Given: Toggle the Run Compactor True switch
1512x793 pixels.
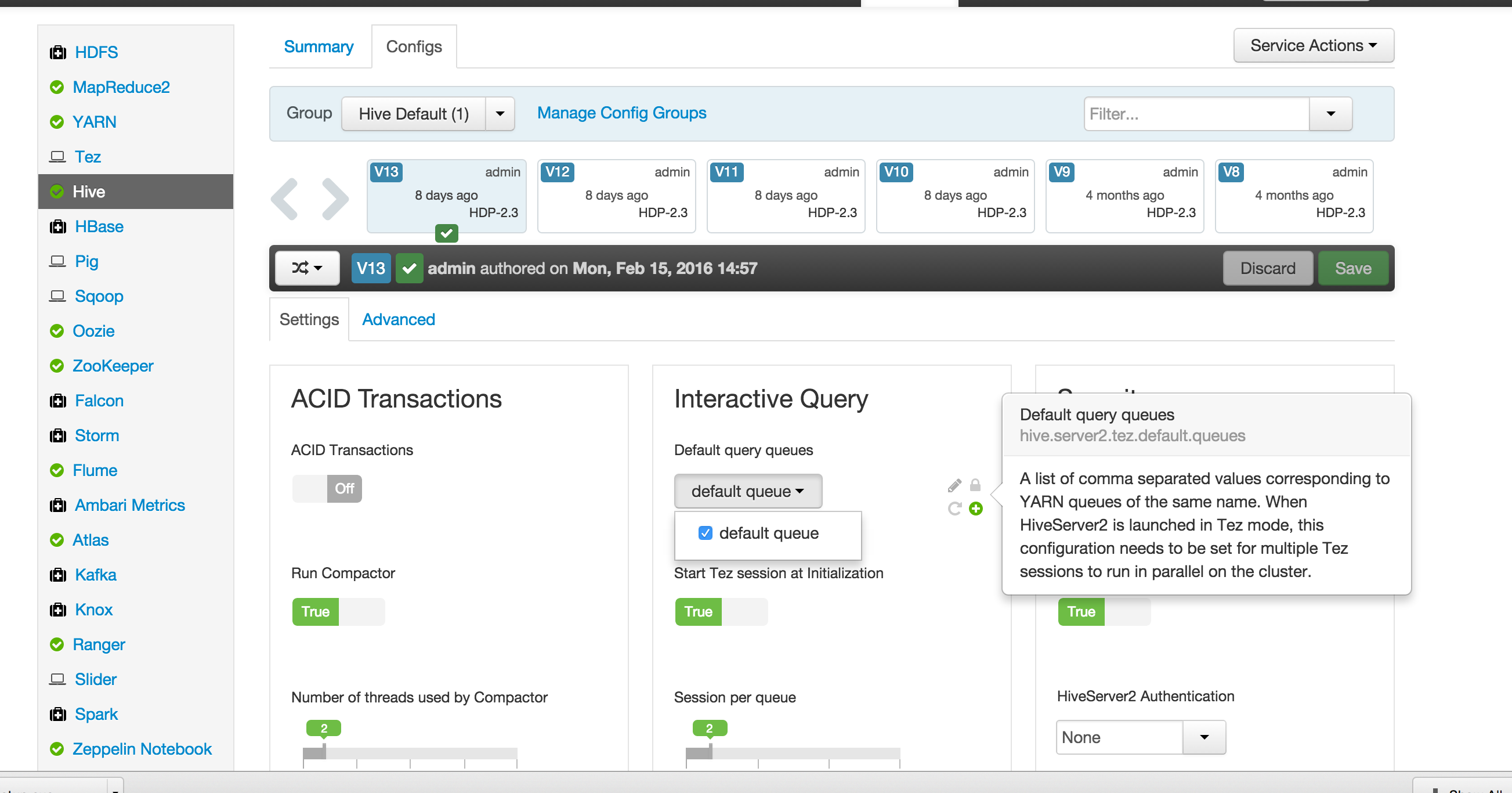Looking at the screenshot, I should tap(338, 611).
